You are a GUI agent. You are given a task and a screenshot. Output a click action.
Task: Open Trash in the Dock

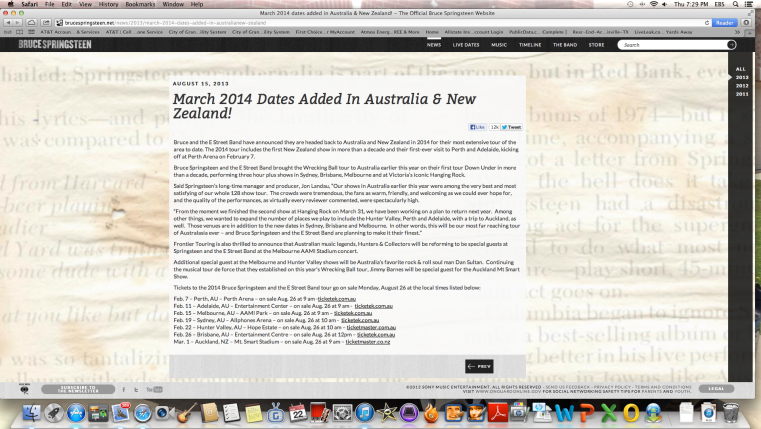[730, 413]
